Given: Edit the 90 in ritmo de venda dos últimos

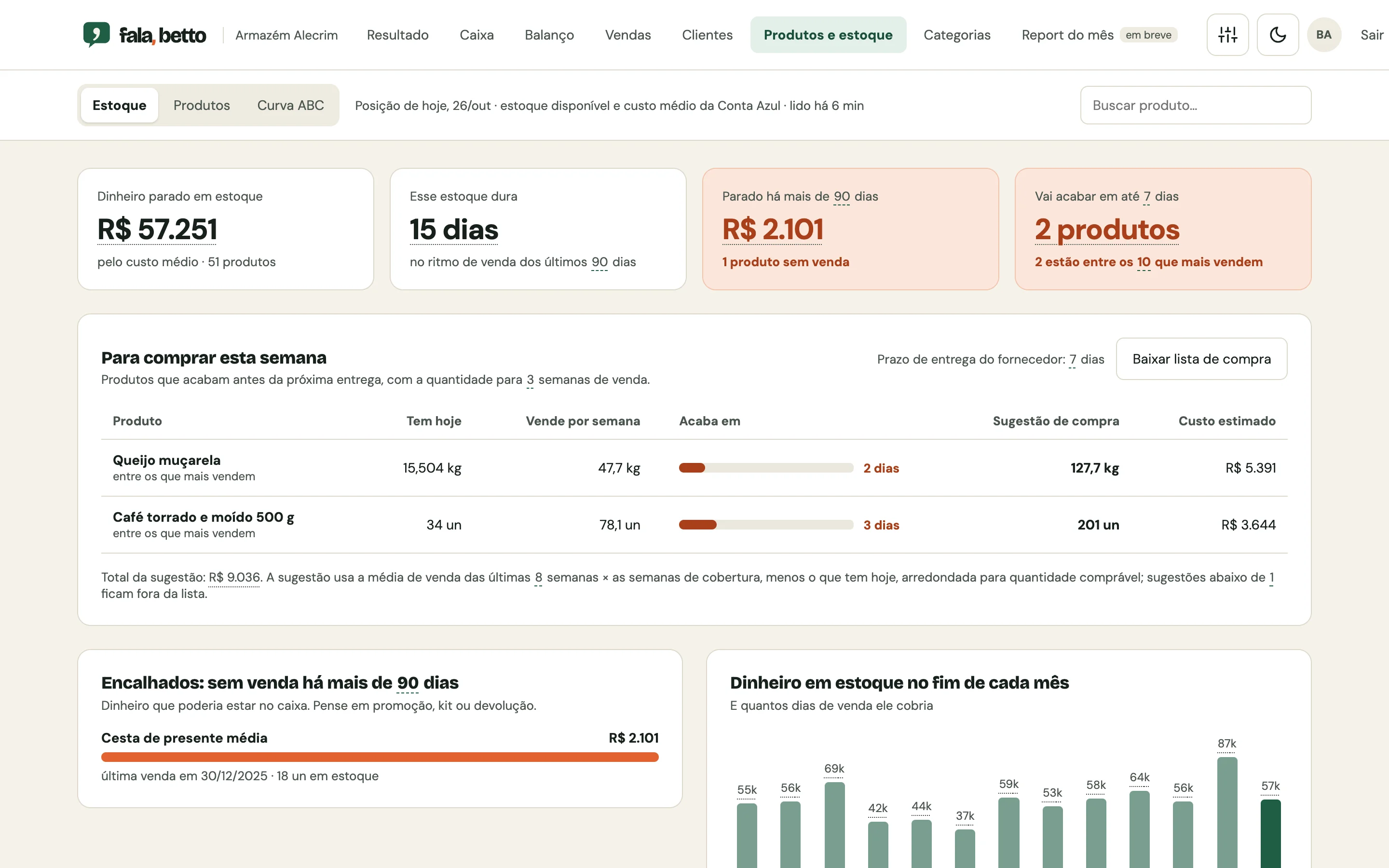Looking at the screenshot, I should pyautogui.click(x=599, y=262).
